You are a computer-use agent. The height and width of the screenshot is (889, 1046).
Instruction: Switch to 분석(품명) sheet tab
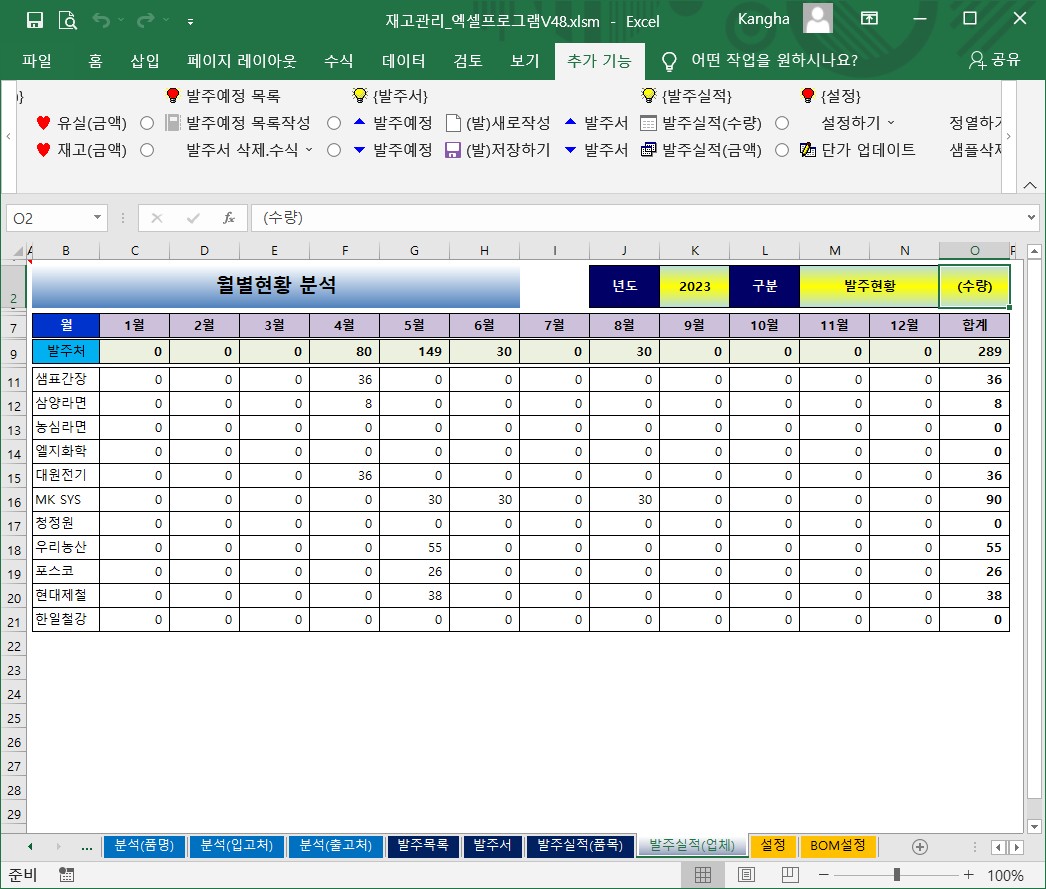coord(144,845)
